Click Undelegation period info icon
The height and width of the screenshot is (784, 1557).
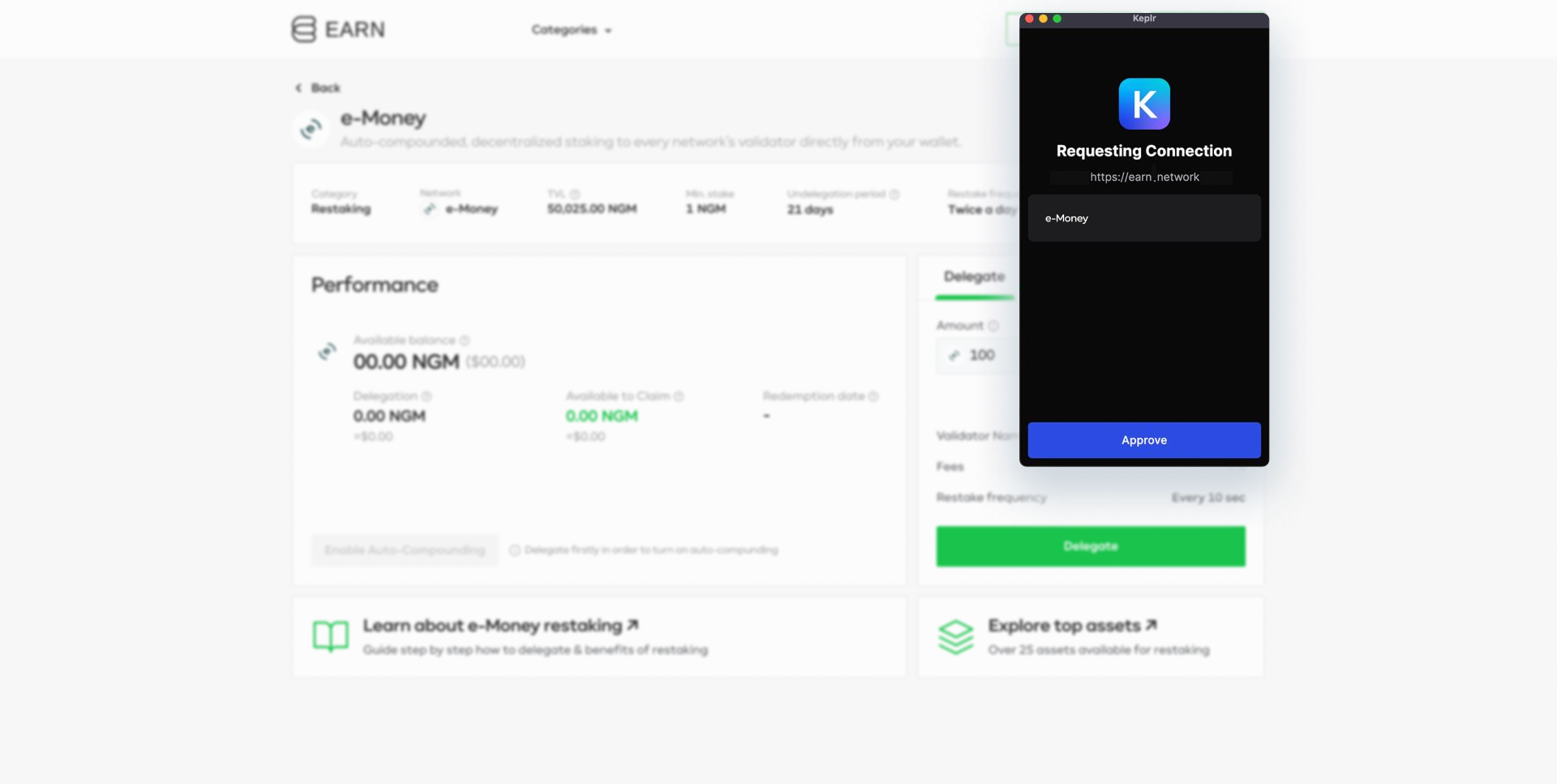point(894,195)
